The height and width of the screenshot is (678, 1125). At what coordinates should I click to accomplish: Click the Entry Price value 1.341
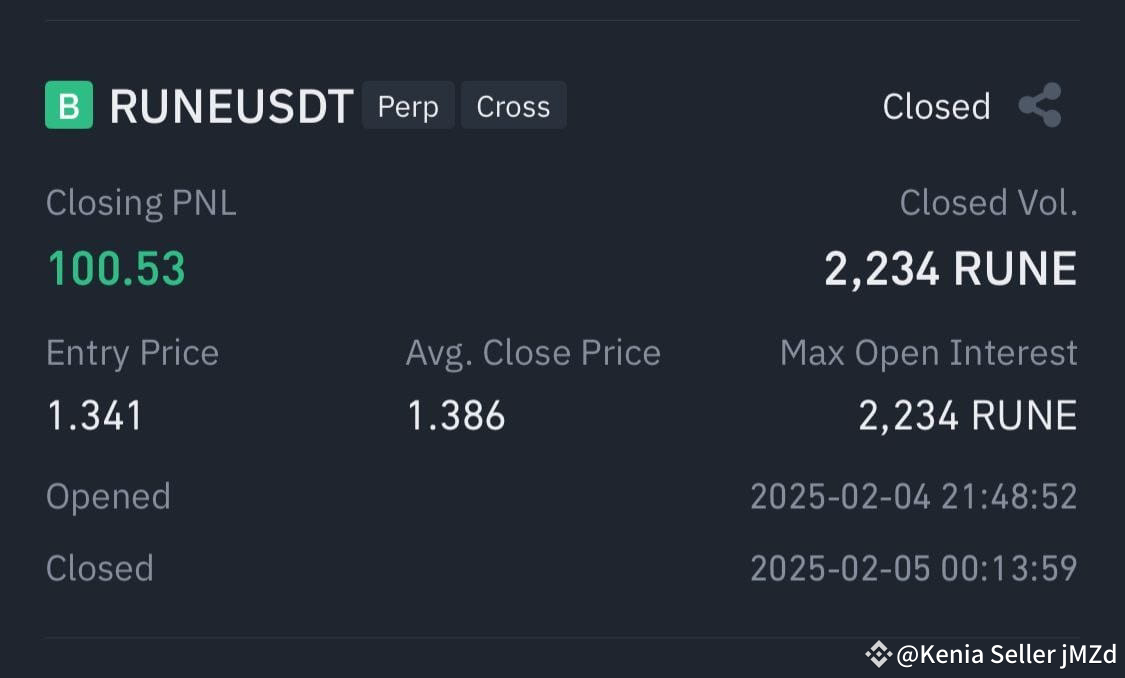point(93,416)
